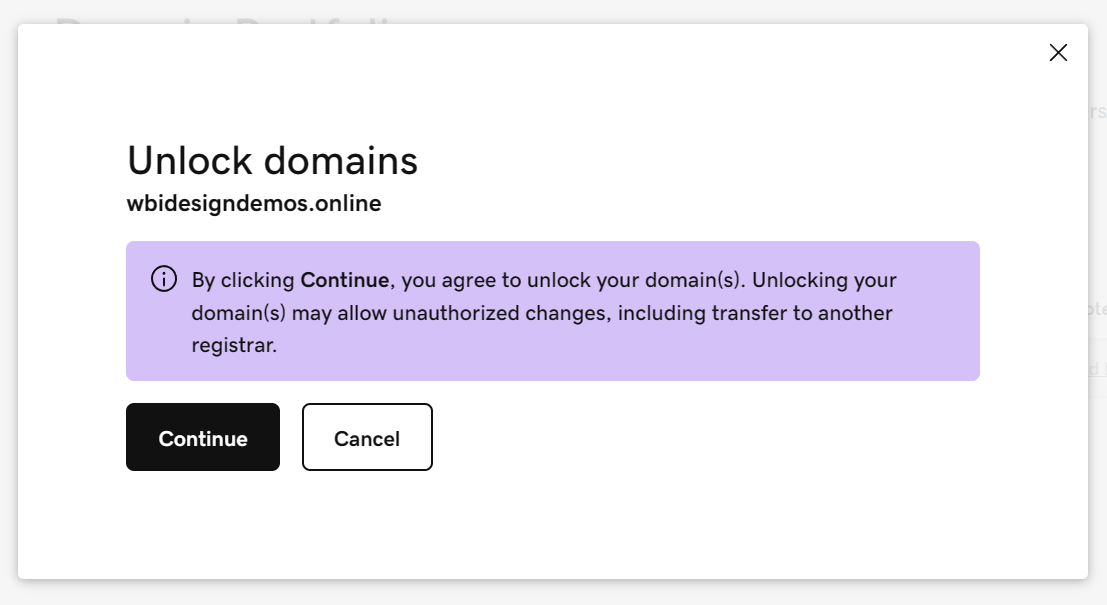
Task: Click the info circle icon in banner
Action: [163, 279]
